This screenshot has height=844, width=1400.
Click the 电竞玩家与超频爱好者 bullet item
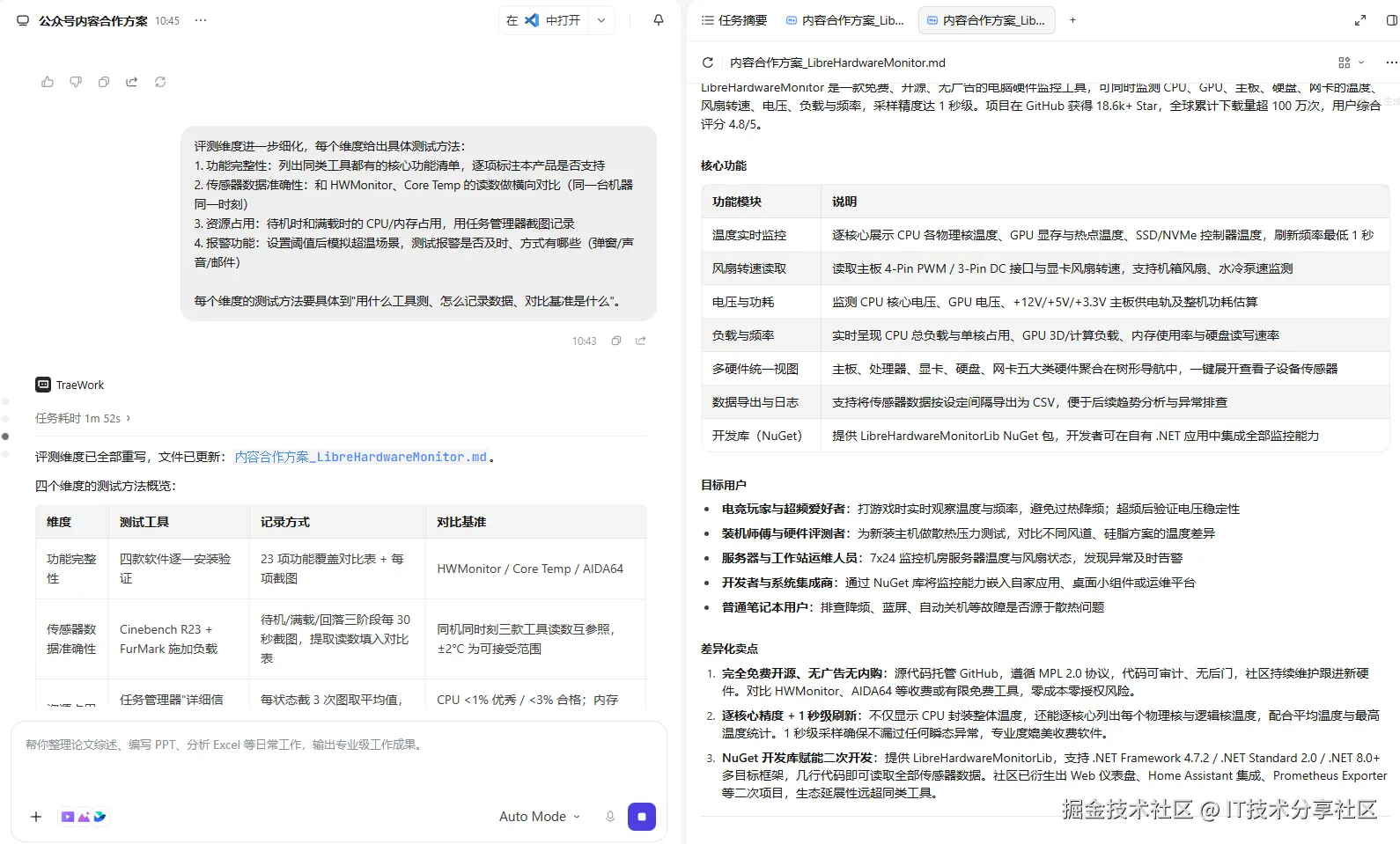click(x=980, y=509)
